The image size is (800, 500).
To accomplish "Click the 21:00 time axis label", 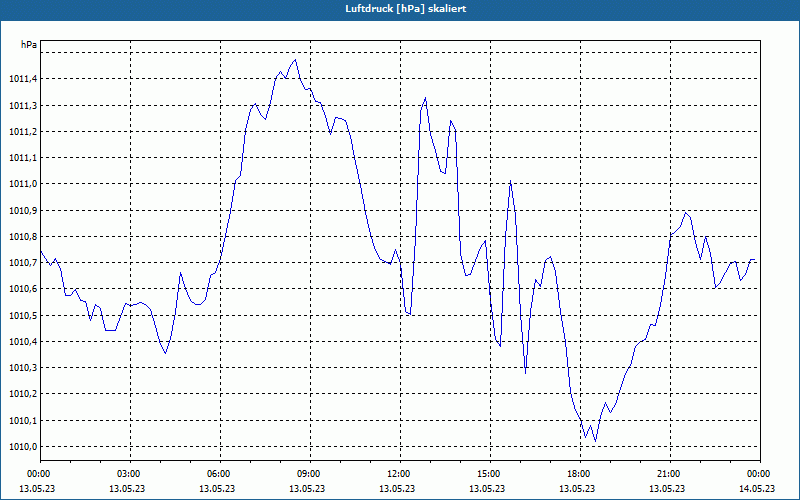I will (x=670, y=474).
